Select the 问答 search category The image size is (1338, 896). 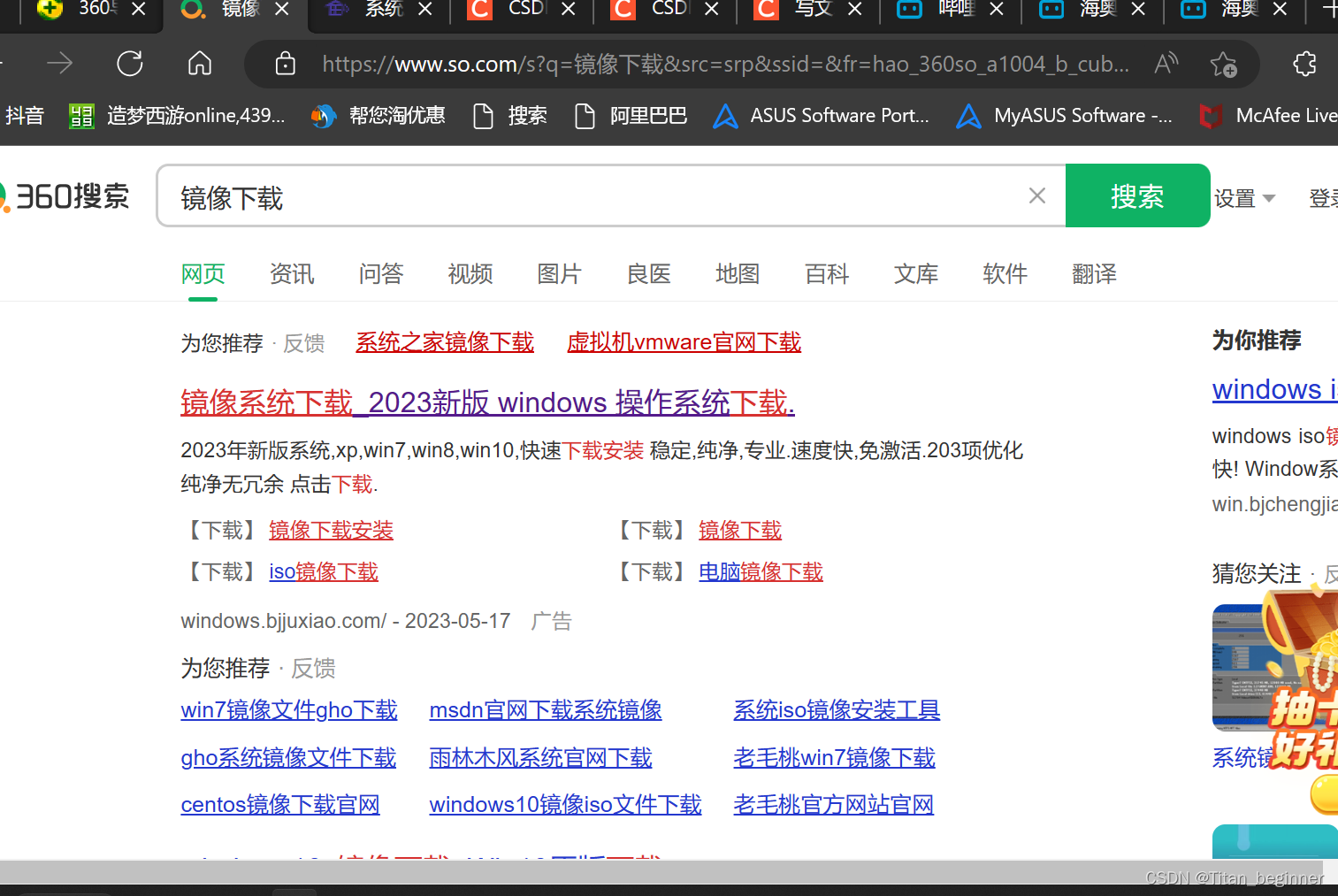(x=381, y=274)
